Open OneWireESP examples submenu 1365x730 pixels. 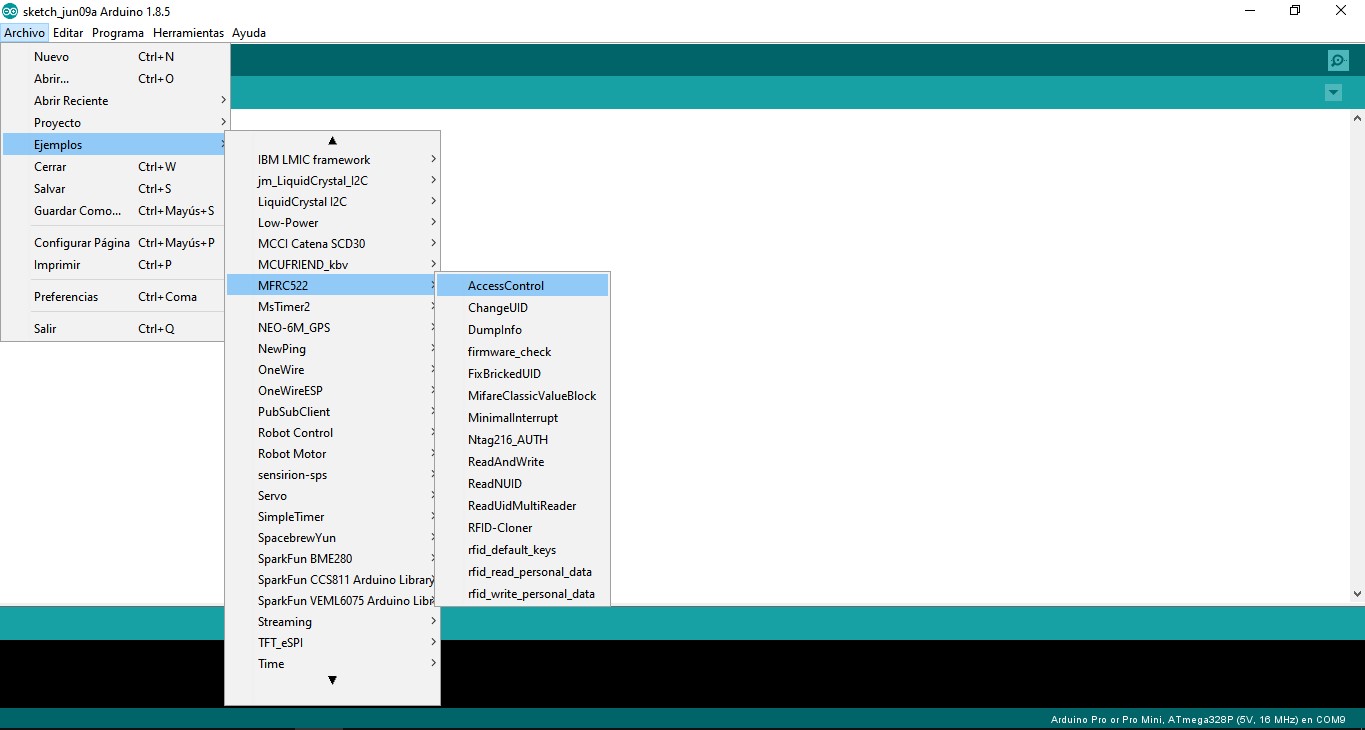(332, 391)
